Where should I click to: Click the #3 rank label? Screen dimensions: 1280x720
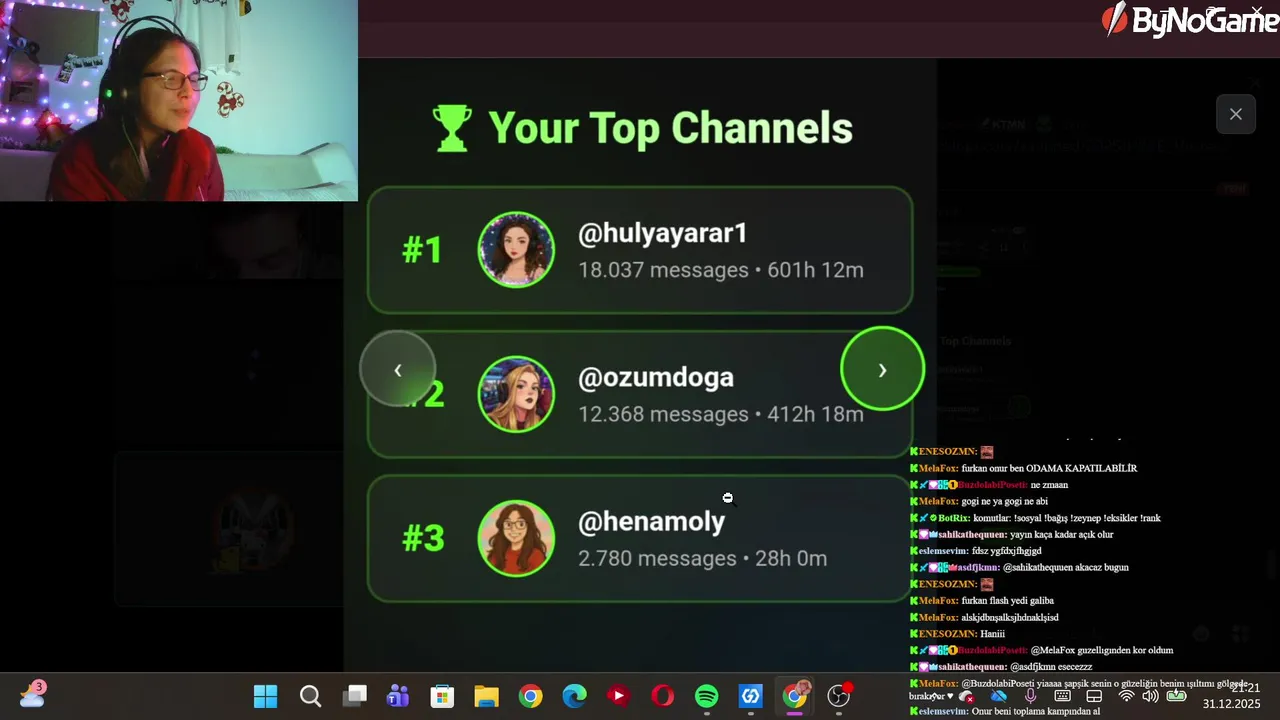423,538
